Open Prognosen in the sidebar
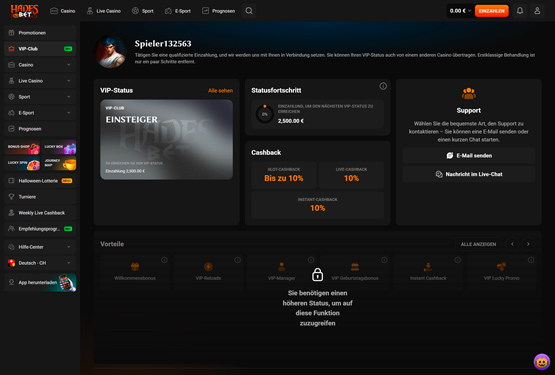 pyautogui.click(x=40, y=129)
